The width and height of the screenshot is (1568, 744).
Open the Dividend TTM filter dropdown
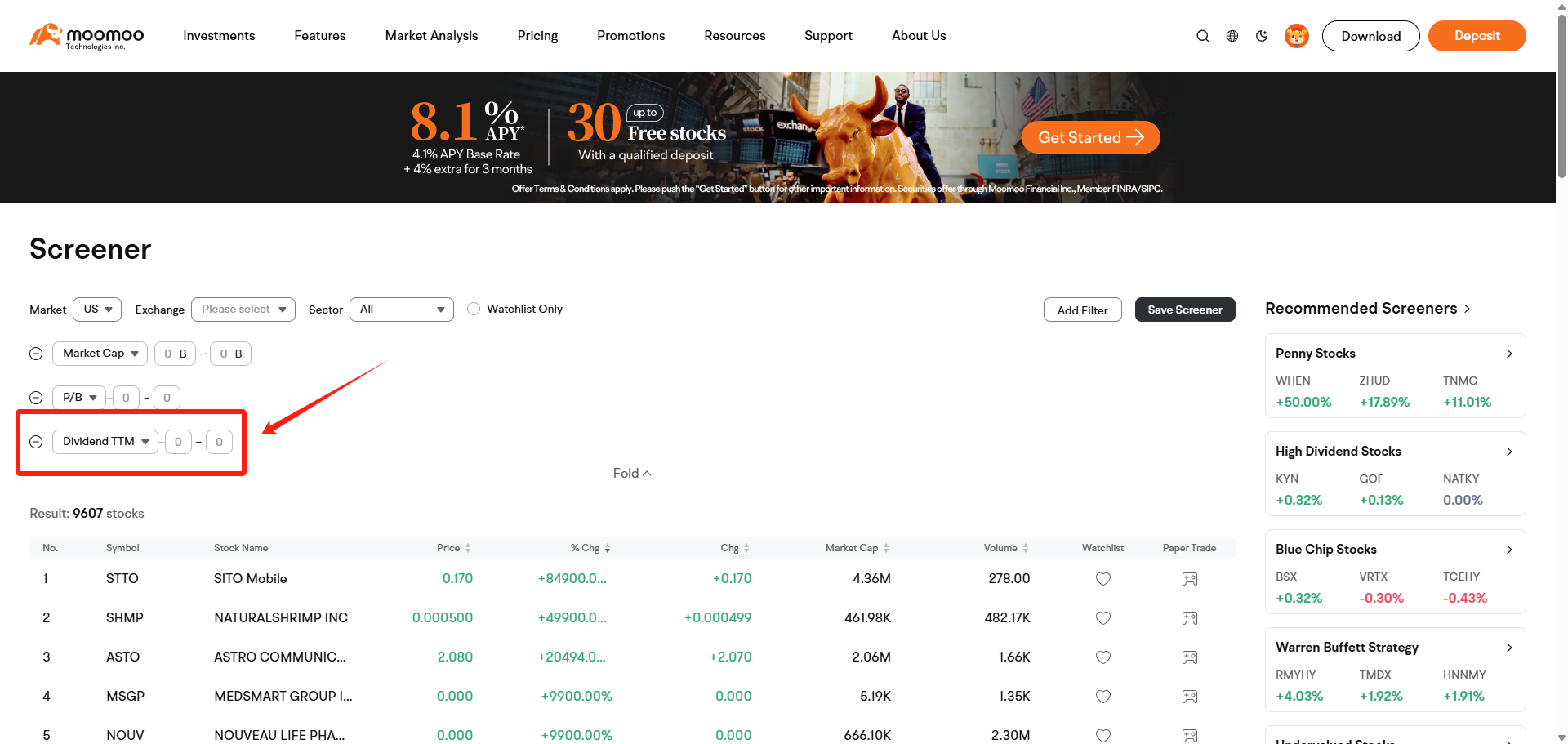[x=105, y=442]
